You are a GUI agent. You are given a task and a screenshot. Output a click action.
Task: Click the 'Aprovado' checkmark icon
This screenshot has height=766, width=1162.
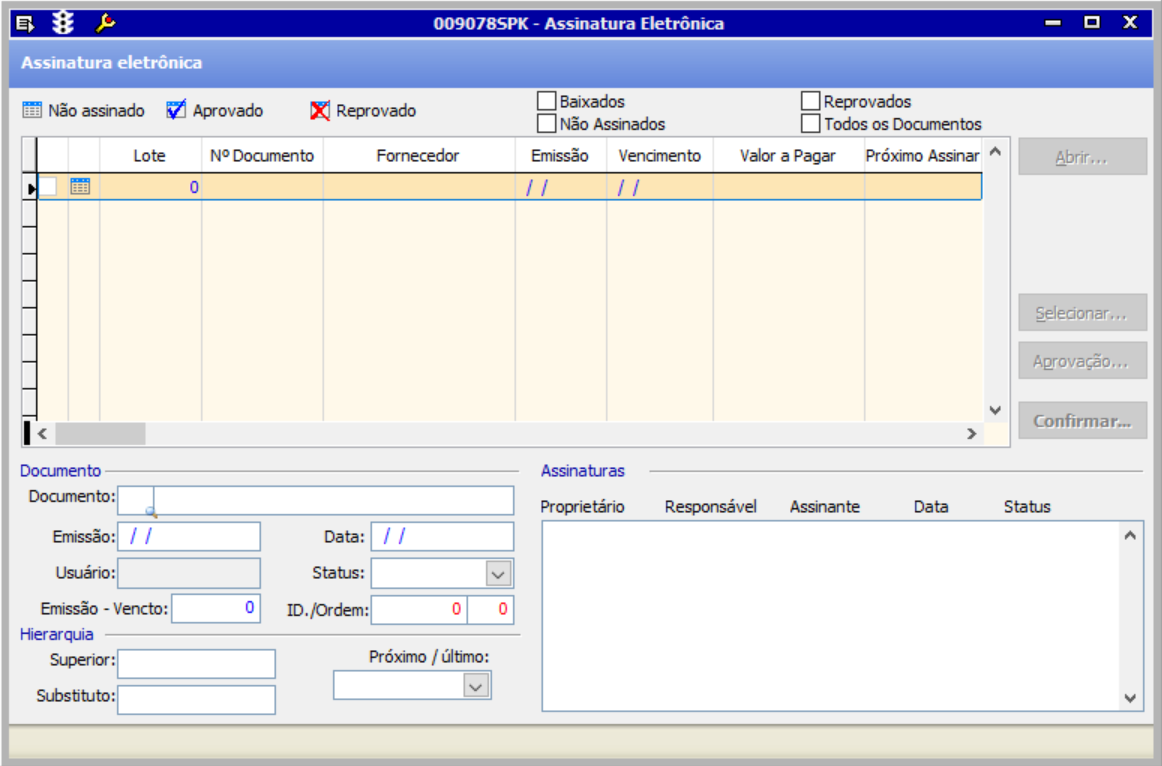click(x=176, y=111)
